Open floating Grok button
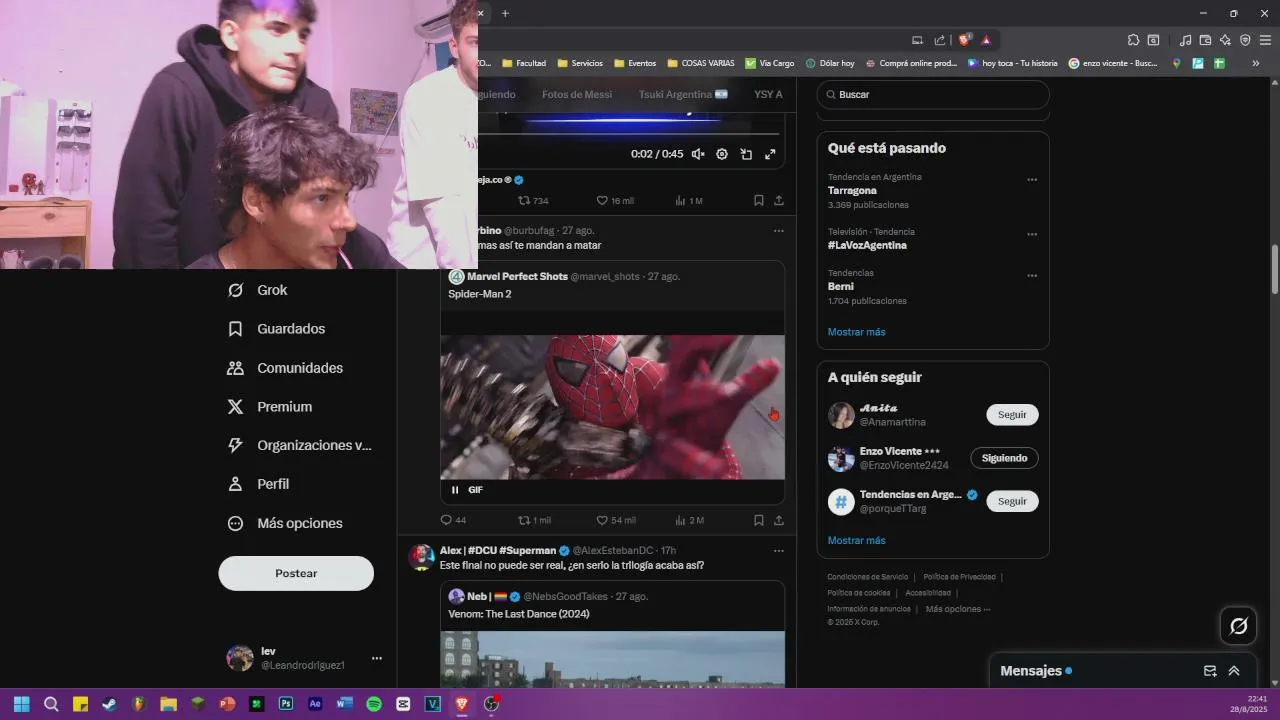 [x=1238, y=626]
